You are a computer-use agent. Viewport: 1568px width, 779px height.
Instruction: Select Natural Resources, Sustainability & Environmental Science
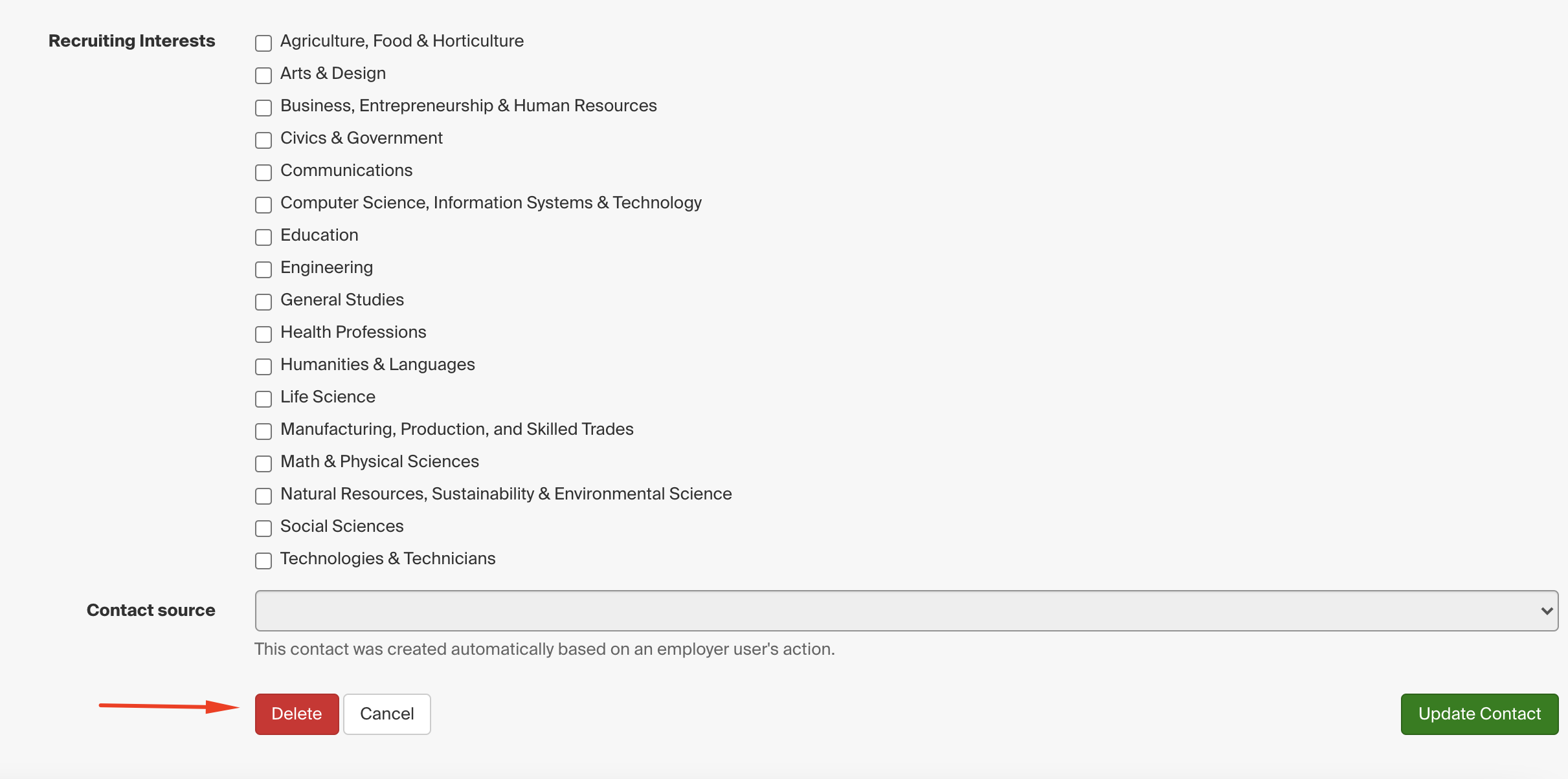click(x=263, y=496)
